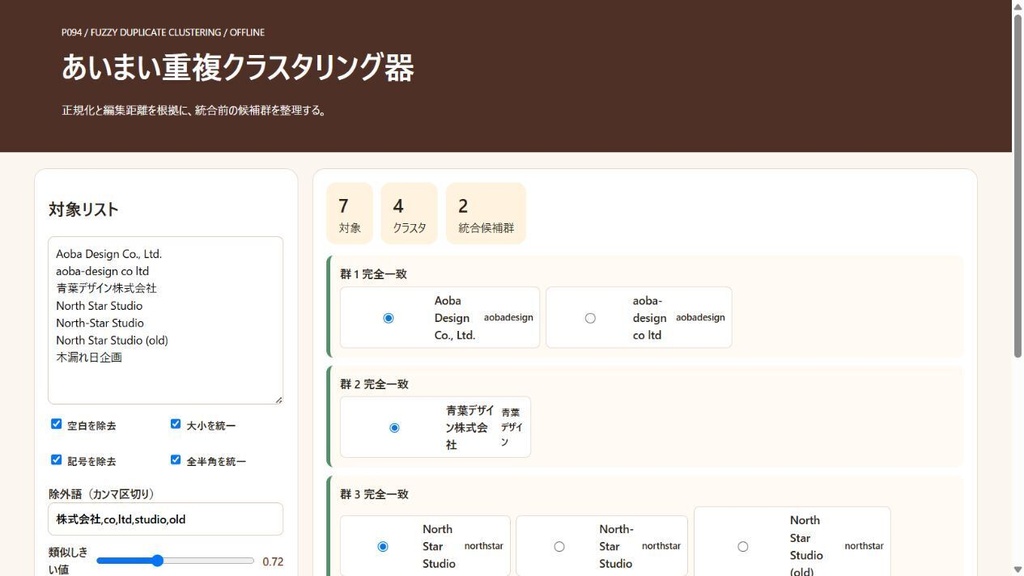This screenshot has width=1024, height=576.
Task: Select radio for Aoba Design Co., Ltd.
Action: coord(389,318)
